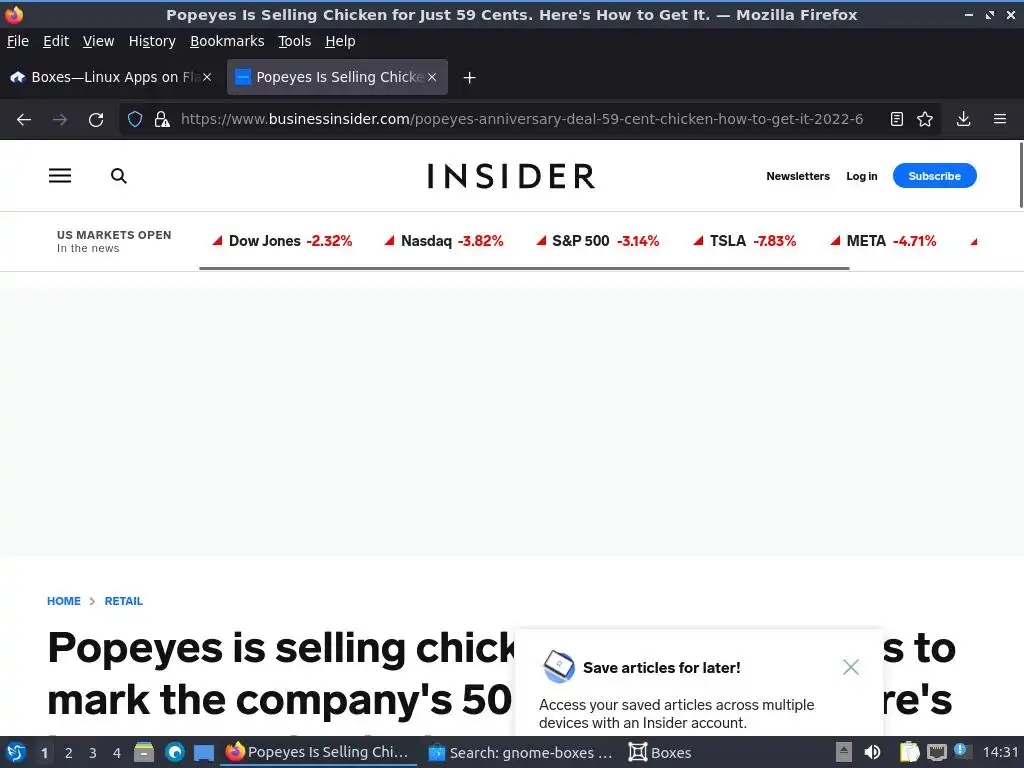
Task: Open the Nasdaq ticker entry
Action: (x=443, y=241)
